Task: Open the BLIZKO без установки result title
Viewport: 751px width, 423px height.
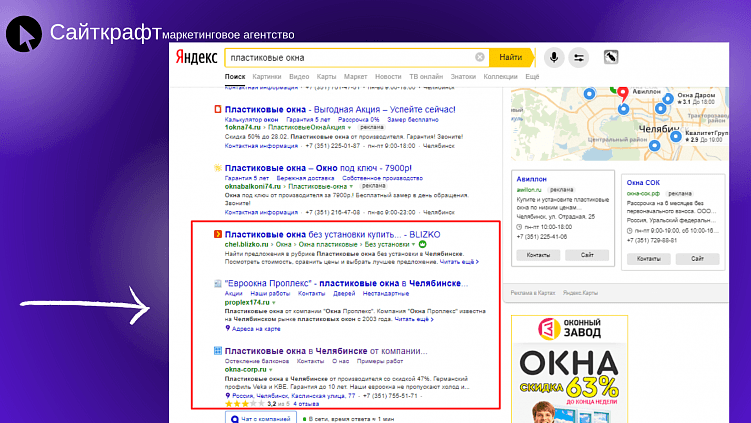Action: click(332, 234)
